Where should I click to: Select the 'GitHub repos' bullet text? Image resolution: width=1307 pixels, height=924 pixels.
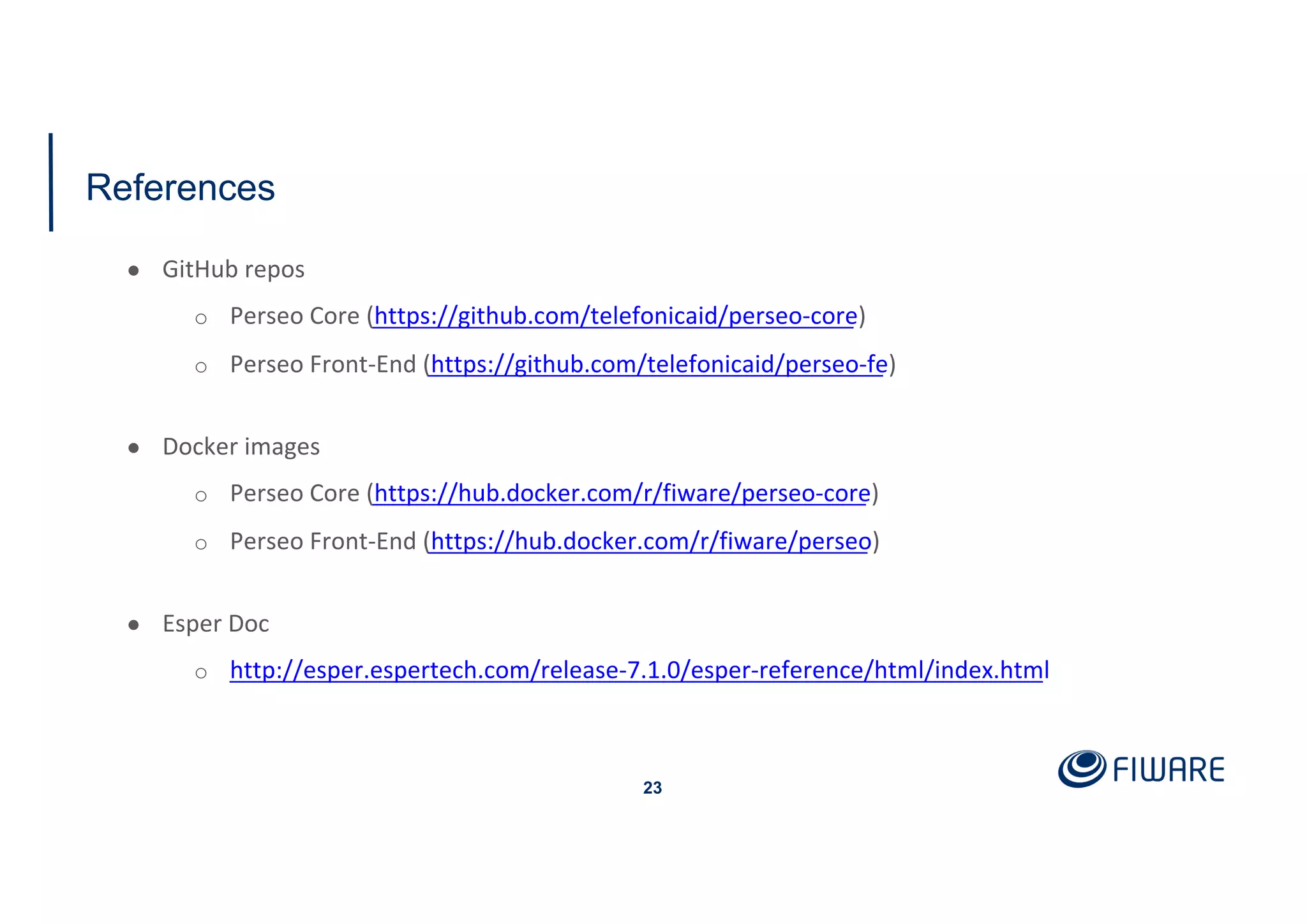tap(234, 270)
